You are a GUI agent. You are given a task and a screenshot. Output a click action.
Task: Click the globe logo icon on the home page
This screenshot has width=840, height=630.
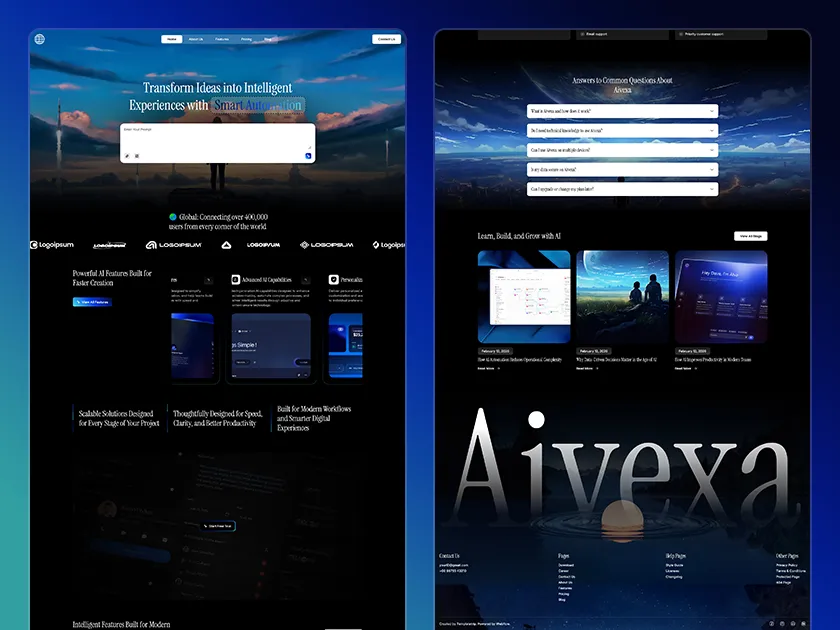tap(40, 39)
